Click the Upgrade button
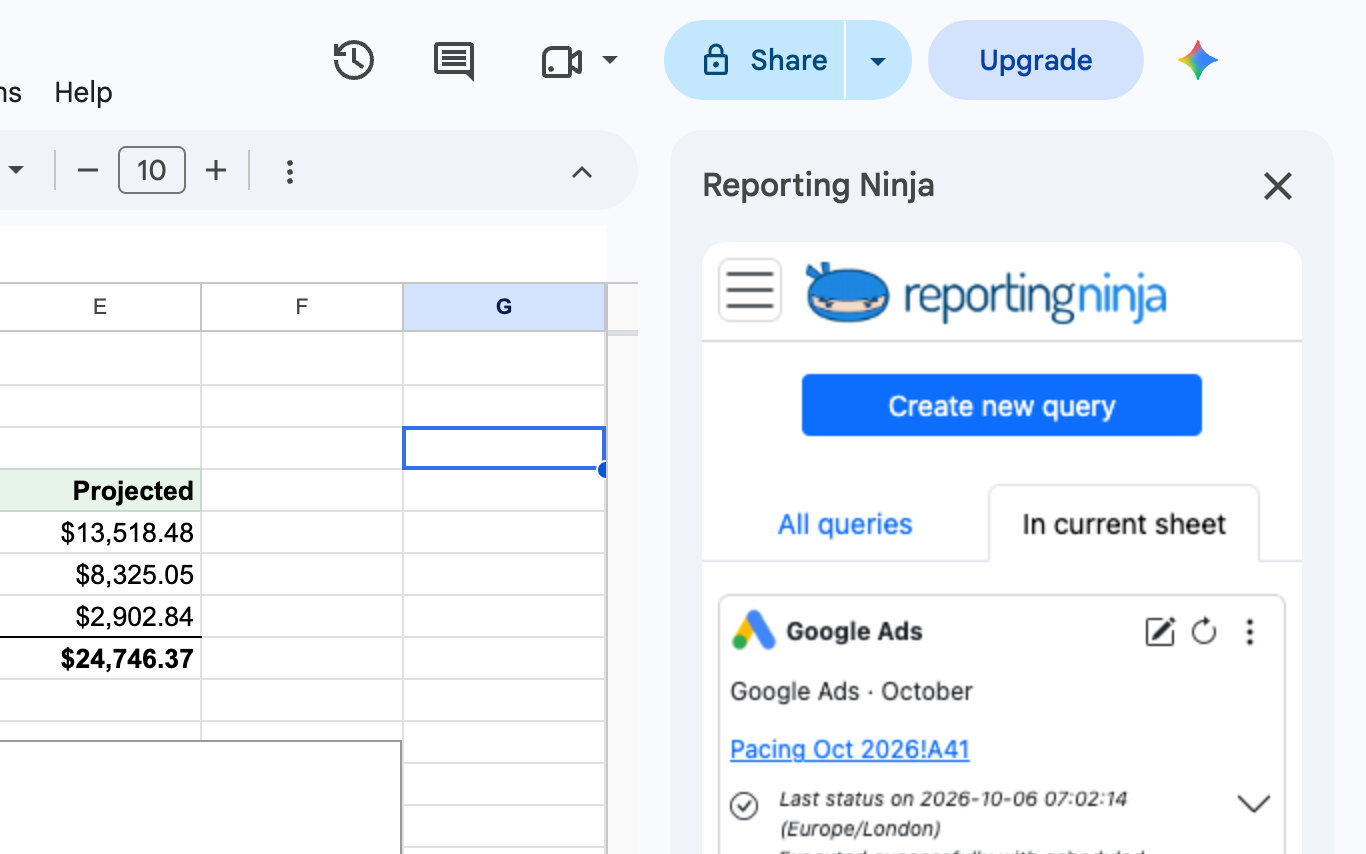This screenshot has width=1366, height=854. pos(1036,61)
